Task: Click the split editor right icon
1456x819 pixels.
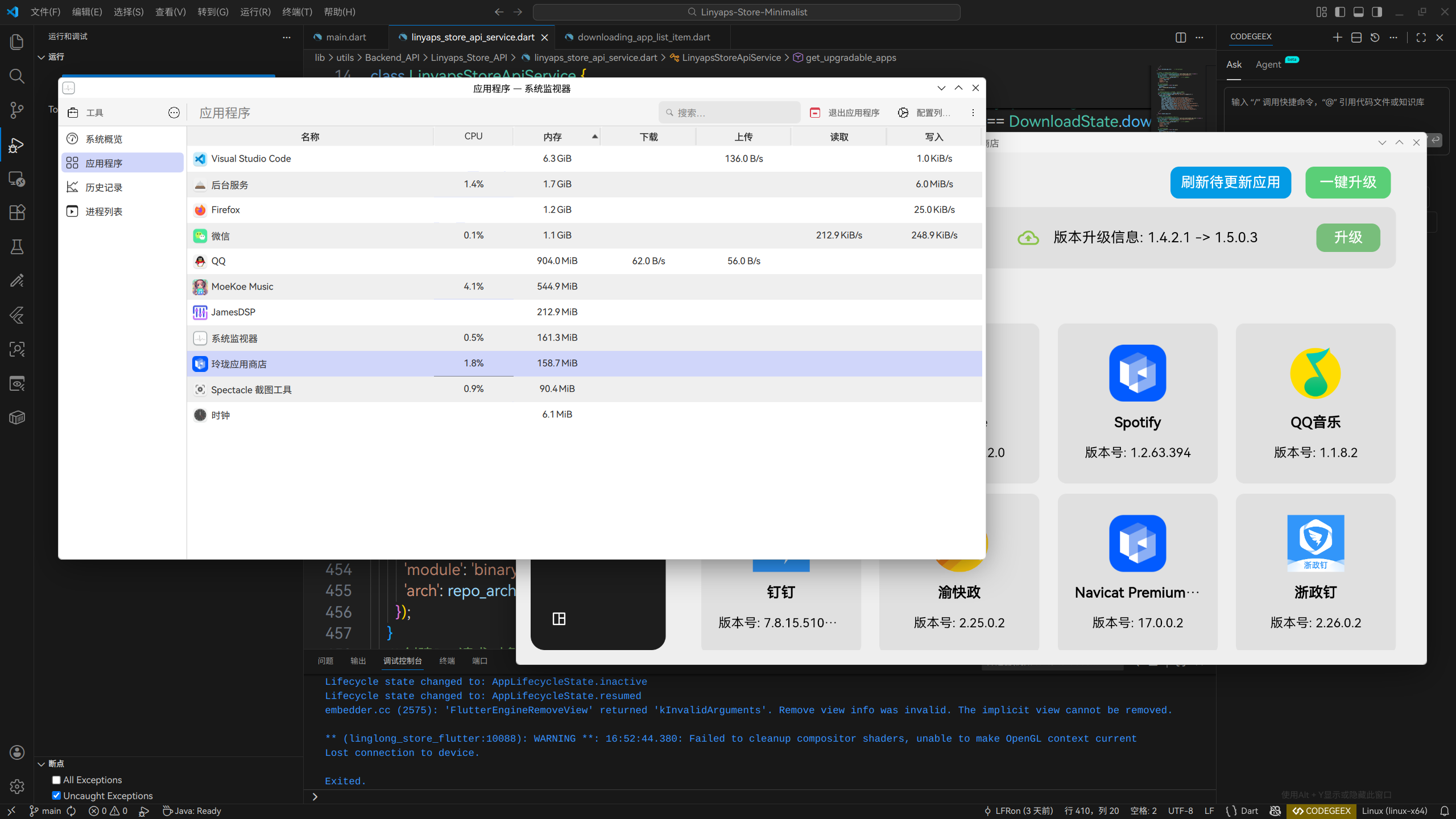Action: pyautogui.click(x=1181, y=38)
